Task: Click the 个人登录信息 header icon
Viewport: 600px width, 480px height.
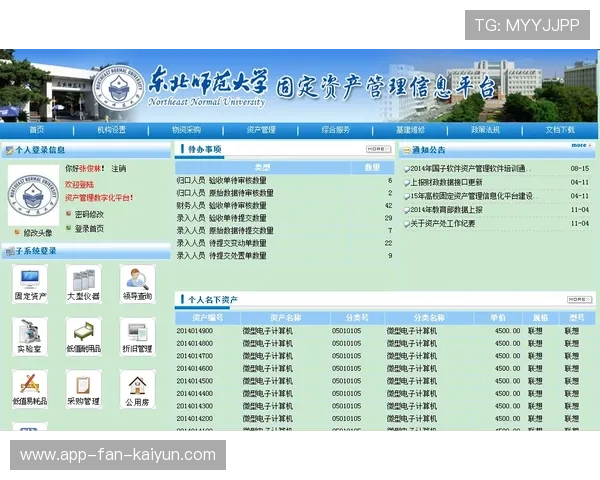Action: click(8, 150)
